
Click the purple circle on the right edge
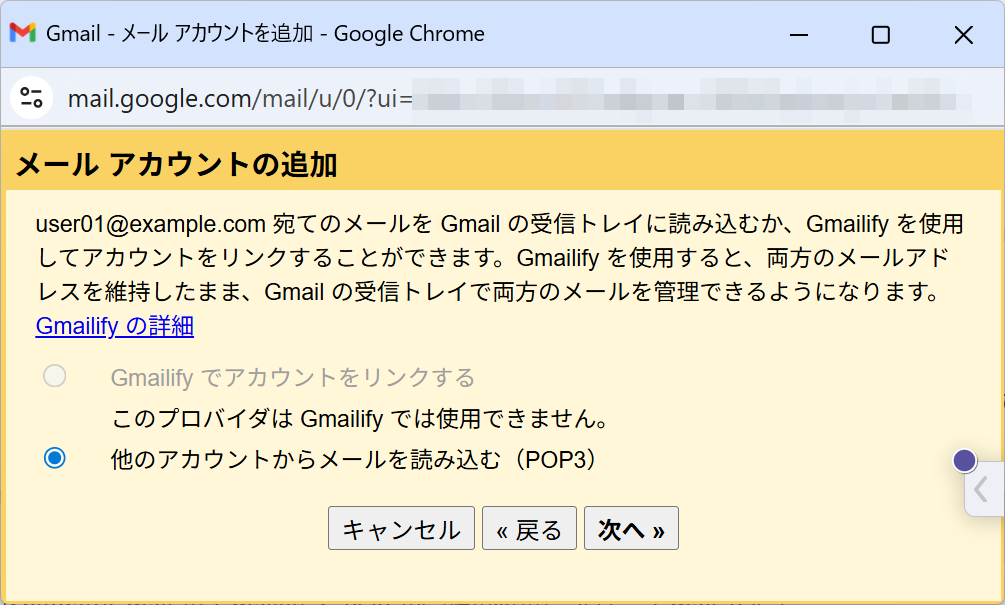tap(964, 460)
